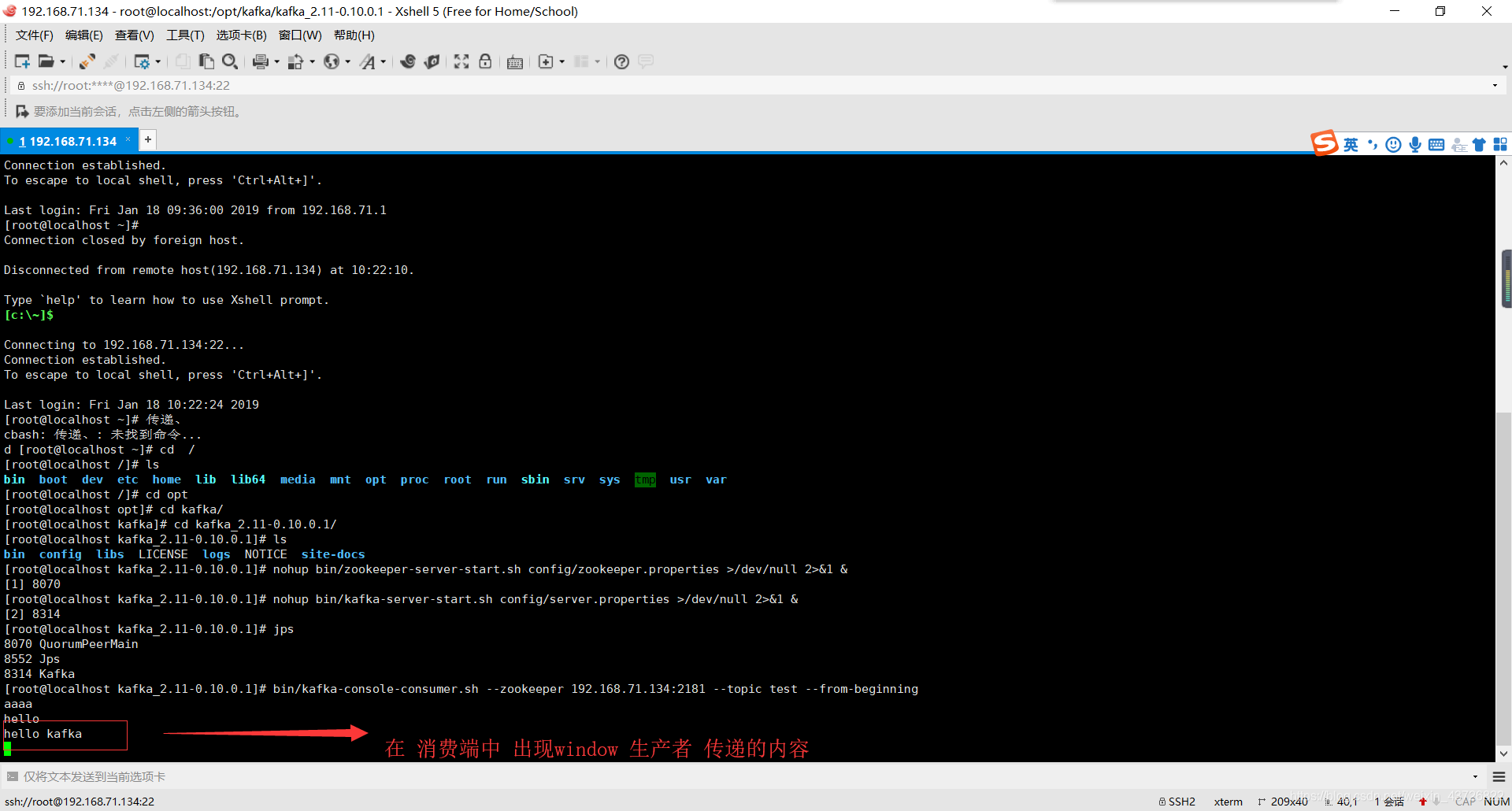
Task: Click the open session folder icon
Action: click(46, 61)
